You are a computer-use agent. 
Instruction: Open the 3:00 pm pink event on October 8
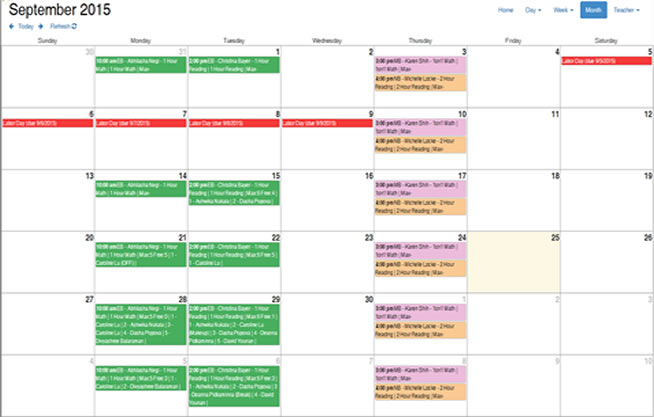[x=420, y=374]
